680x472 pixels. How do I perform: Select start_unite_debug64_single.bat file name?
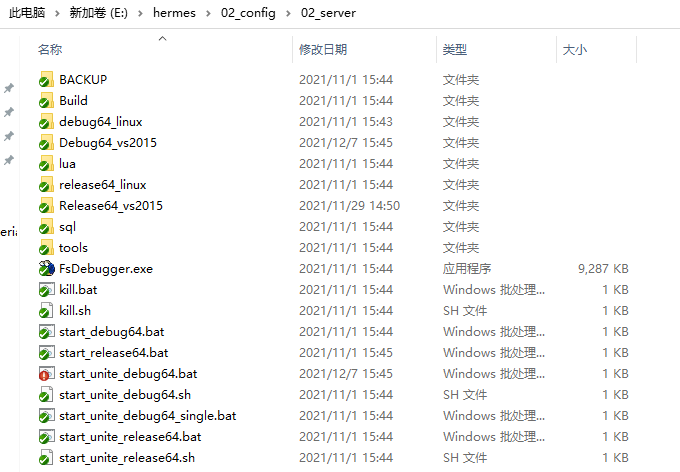[147, 416]
